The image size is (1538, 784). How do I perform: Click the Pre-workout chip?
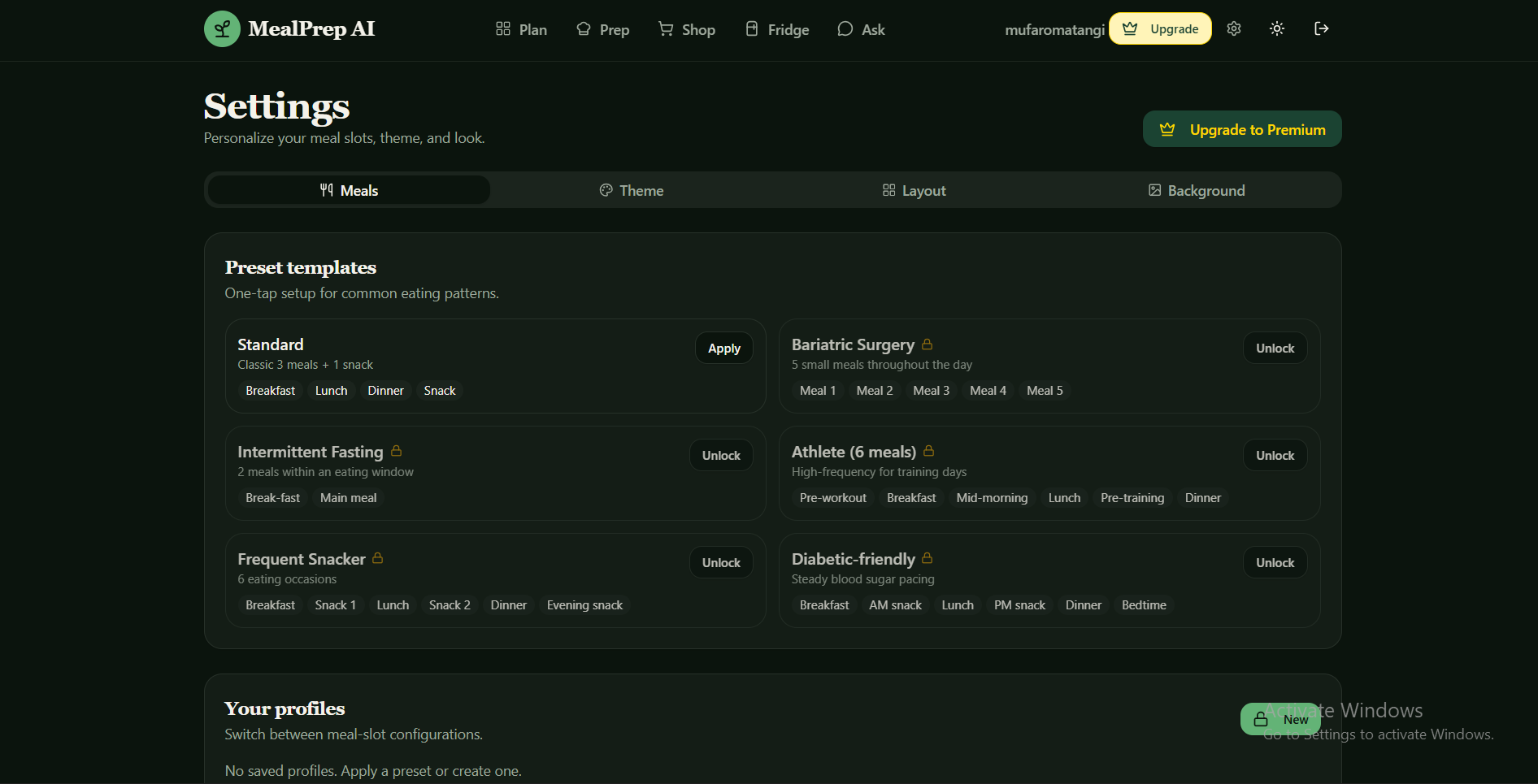832,498
